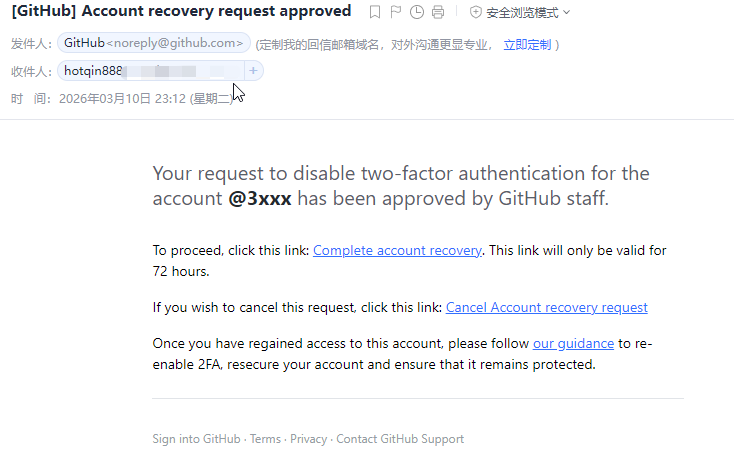Screen dimensions: 734x460
Task: Open the Privacy footer link
Action: pyautogui.click(x=308, y=439)
